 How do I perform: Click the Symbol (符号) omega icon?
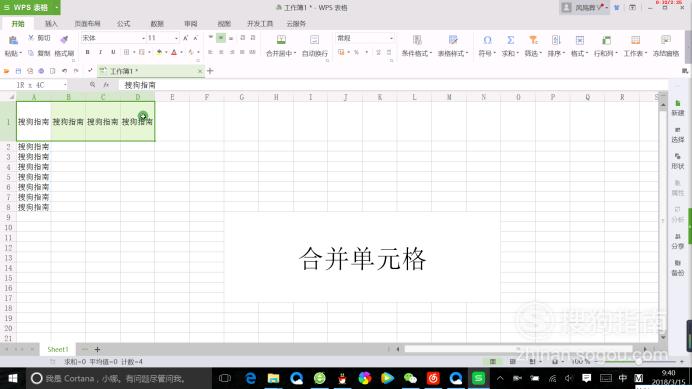(487, 40)
